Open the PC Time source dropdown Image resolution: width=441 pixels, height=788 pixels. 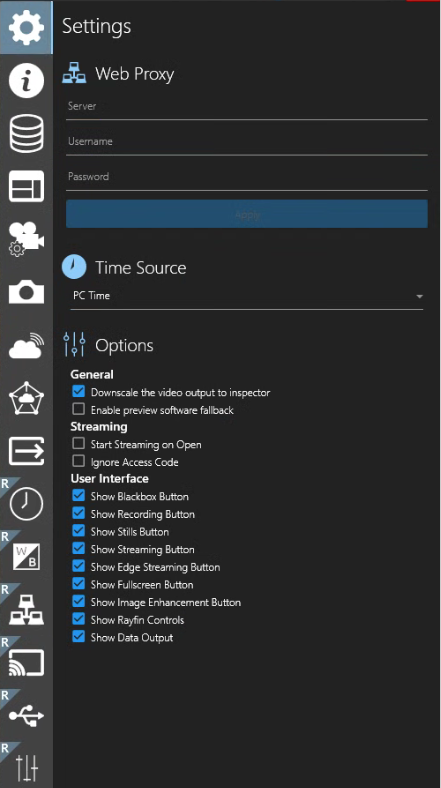[x=247, y=297]
